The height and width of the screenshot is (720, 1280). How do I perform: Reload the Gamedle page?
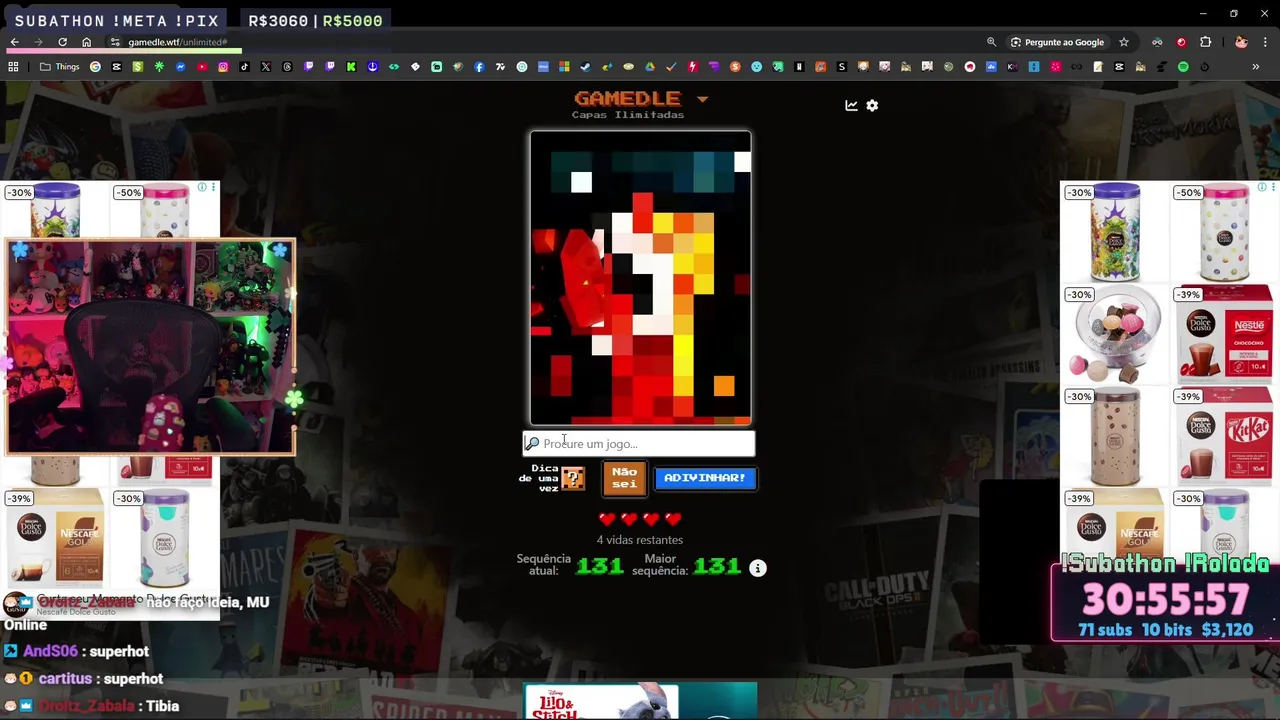62,42
